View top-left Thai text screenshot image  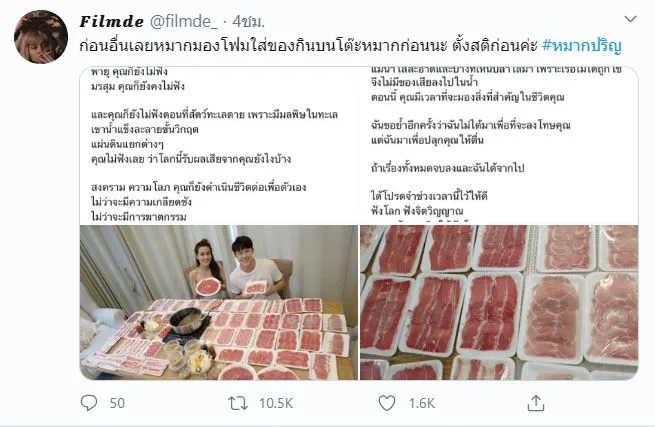pos(219,145)
